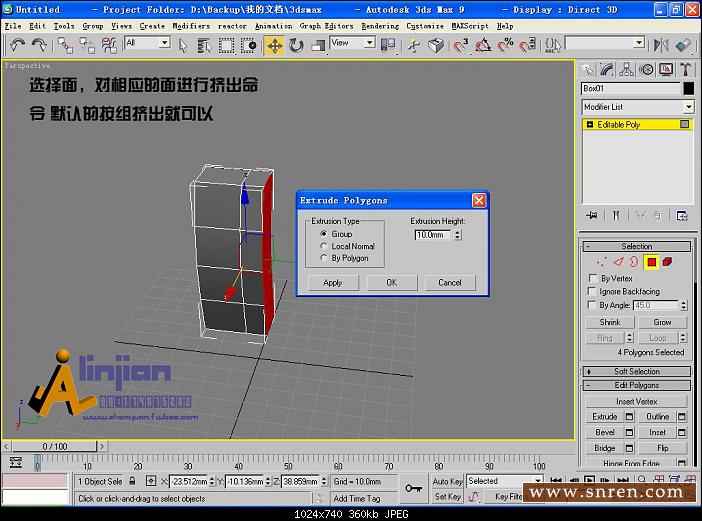The width and height of the screenshot is (702, 521).
Task: Open the Select by Name list
Action: [x=204, y=45]
